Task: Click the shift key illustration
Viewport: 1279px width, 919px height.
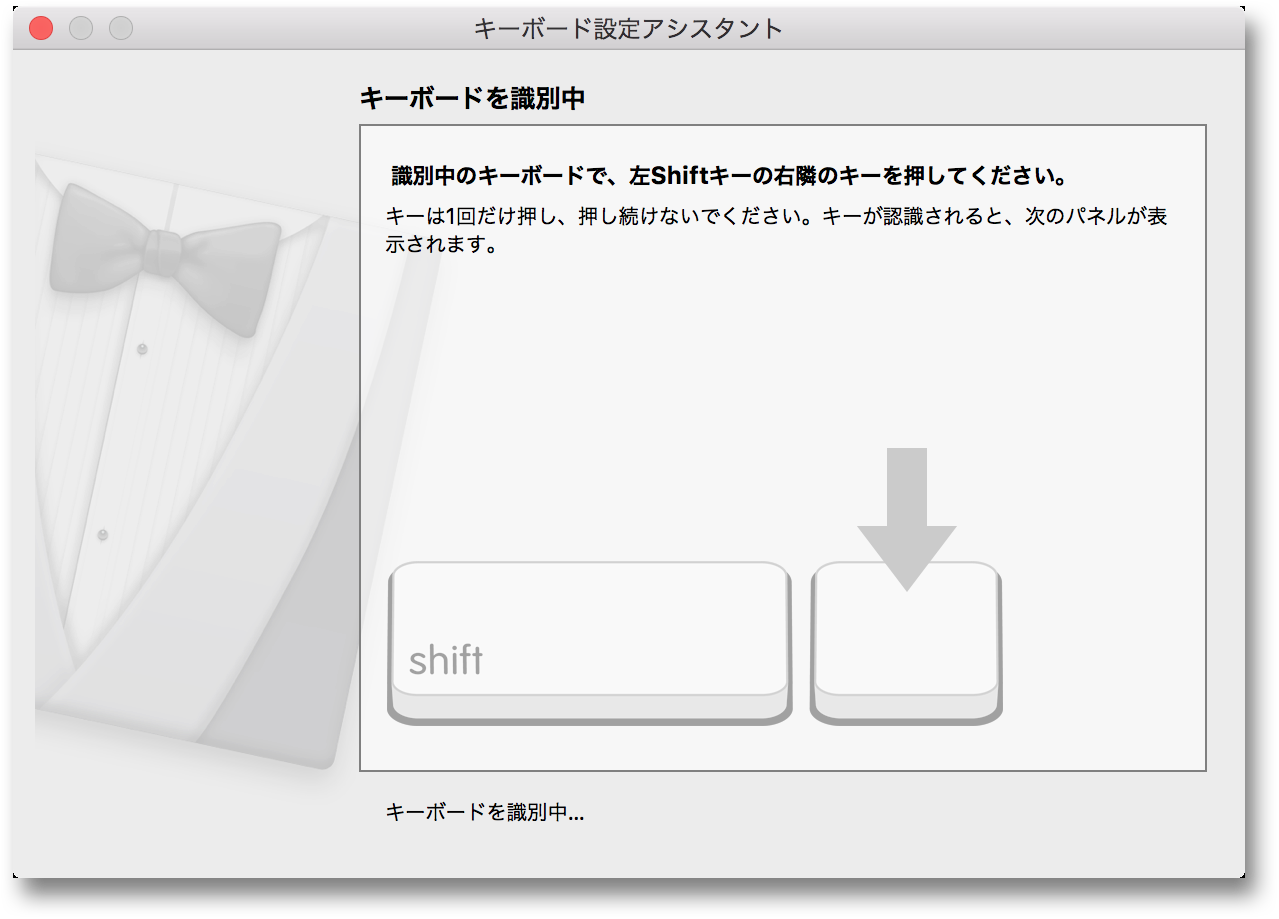Action: tap(590, 643)
